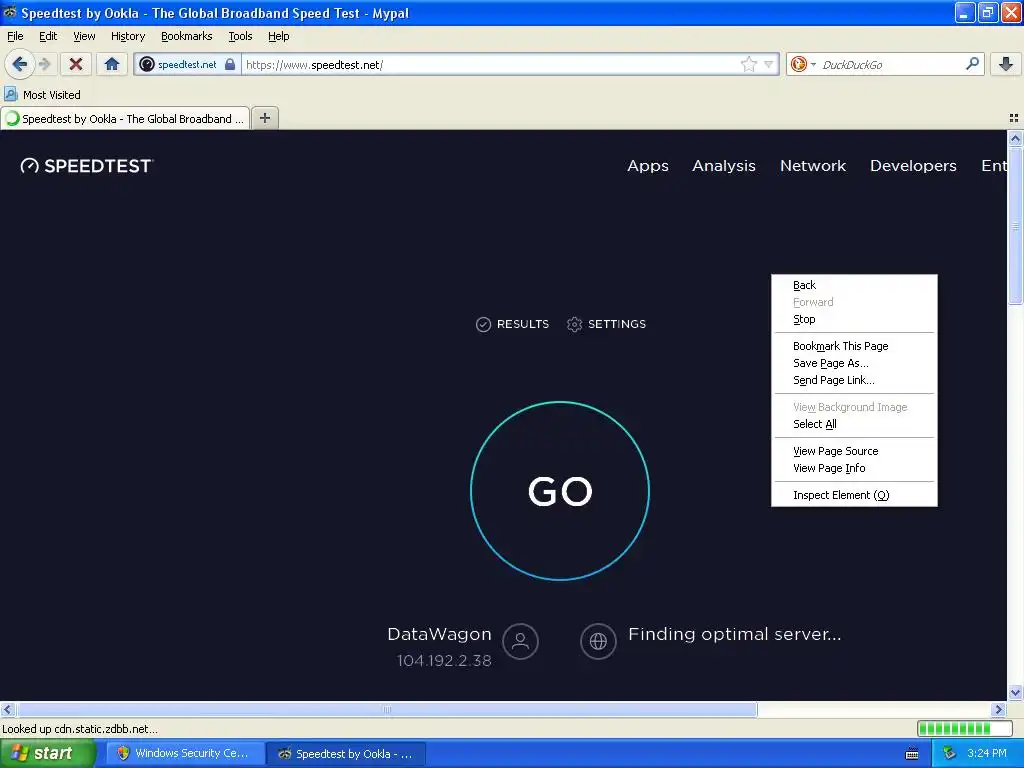This screenshot has width=1024, height=768.
Task: Click the padlock security icon
Action: click(x=230, y=64)
